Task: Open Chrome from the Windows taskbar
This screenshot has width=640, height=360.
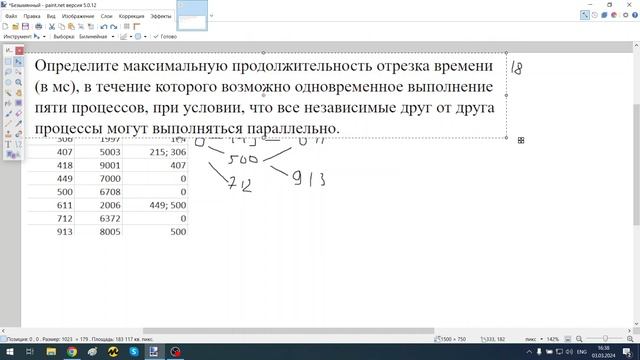Action: tap(72, 352)
